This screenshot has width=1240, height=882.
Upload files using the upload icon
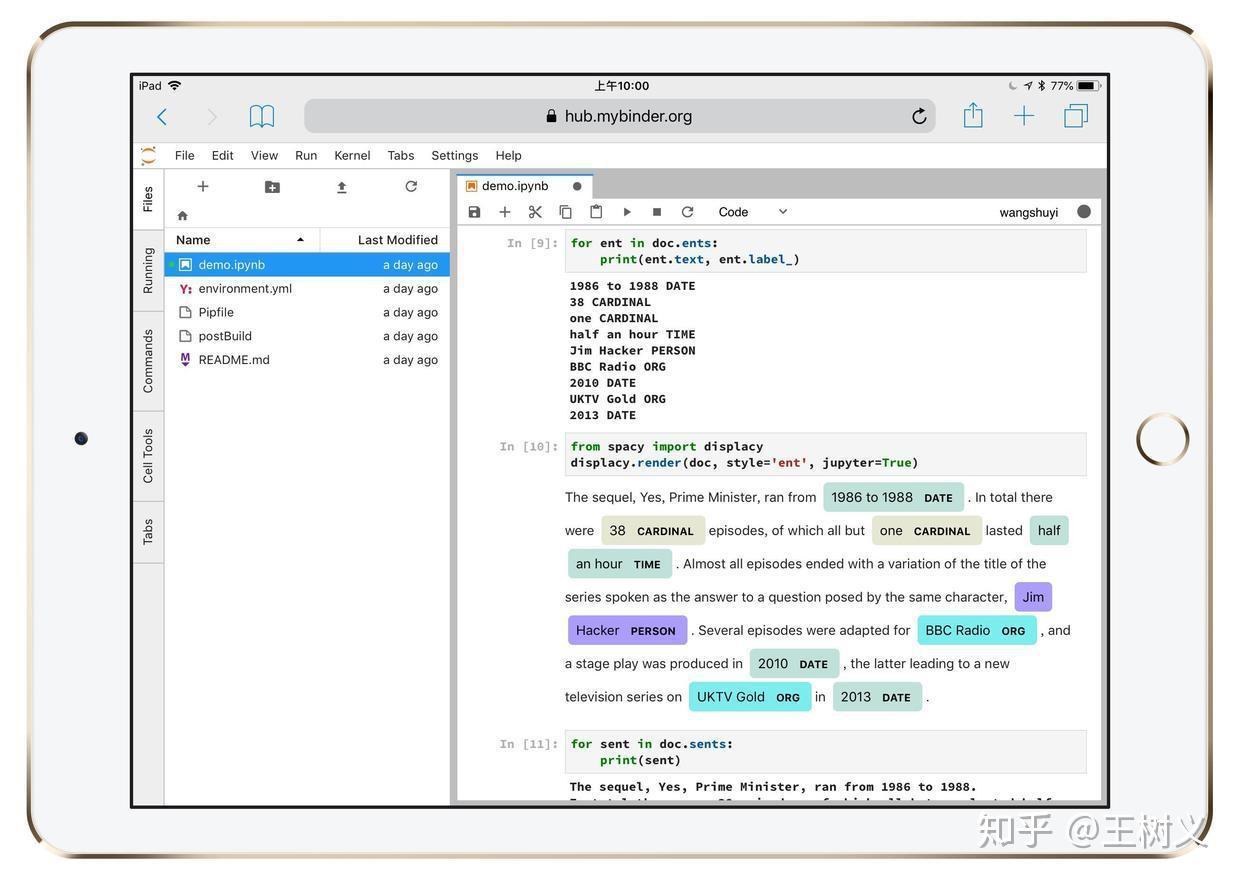click(342, 187)
